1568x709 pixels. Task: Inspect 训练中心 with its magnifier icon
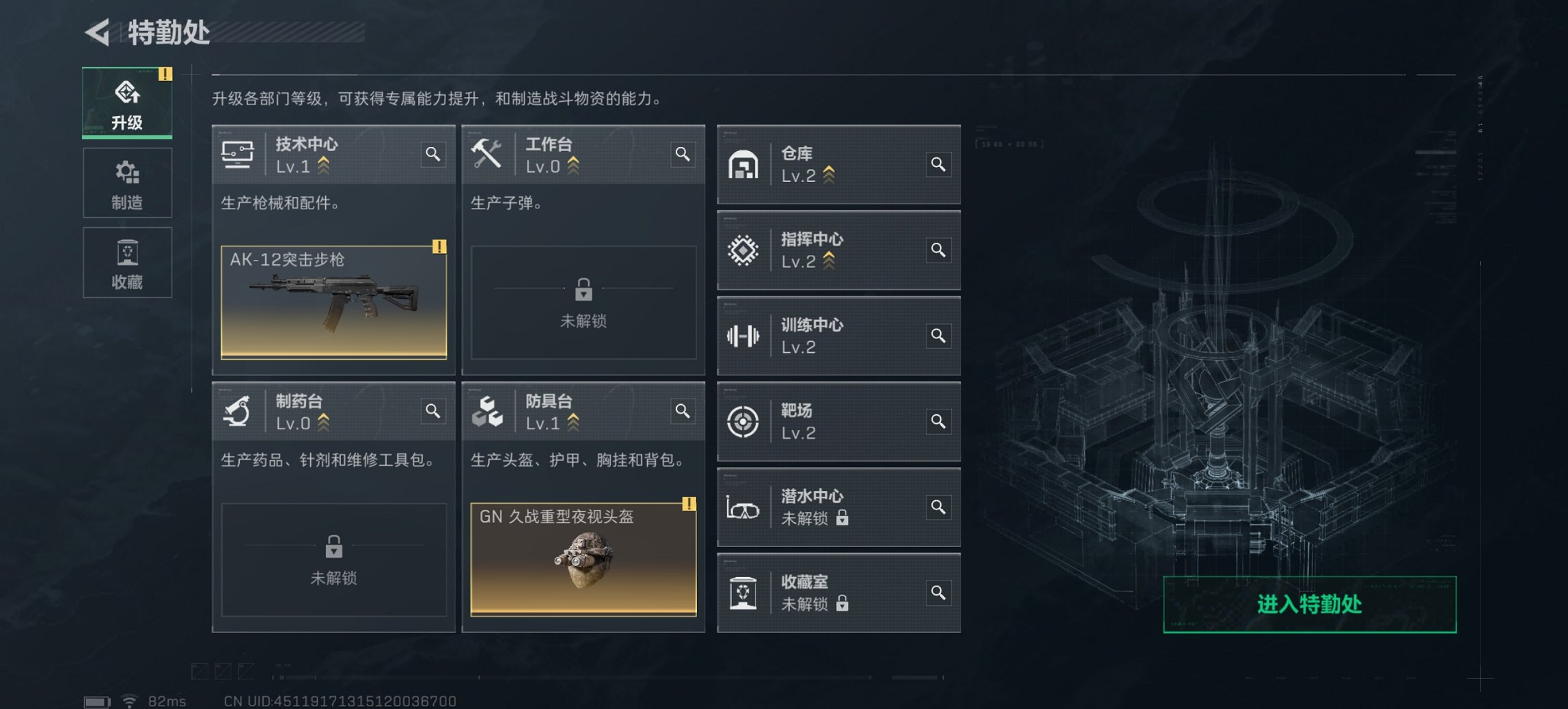coord(938,335)
